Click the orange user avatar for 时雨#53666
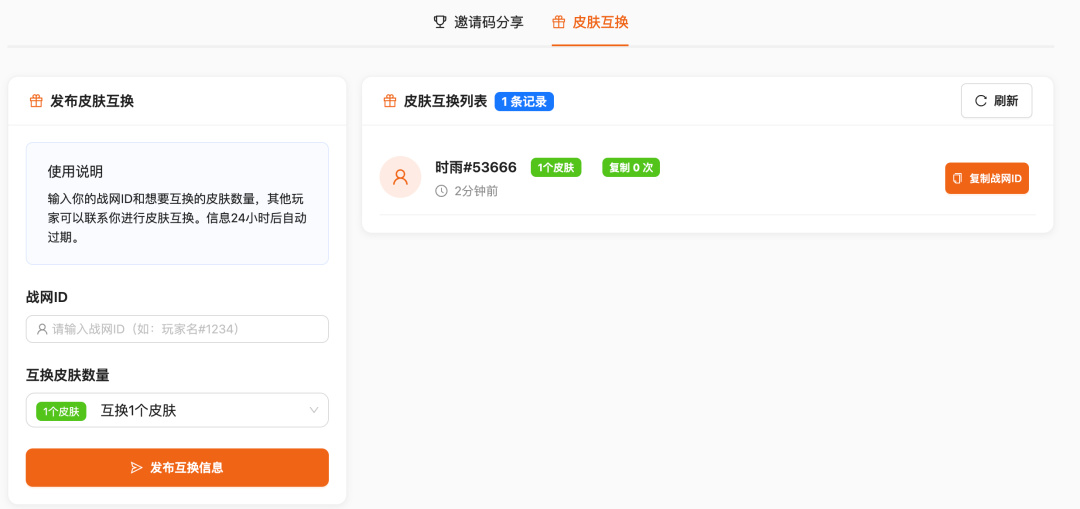The width and height of the screenshot is (1080, 509). pos(400,177)
